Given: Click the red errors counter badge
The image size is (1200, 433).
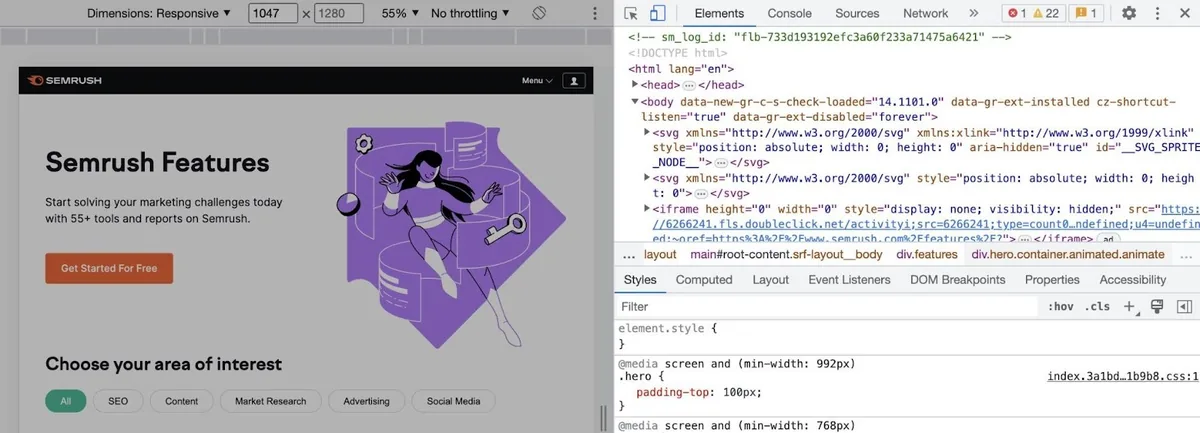Looking at the screenshot, I should tap(1016, 13).
